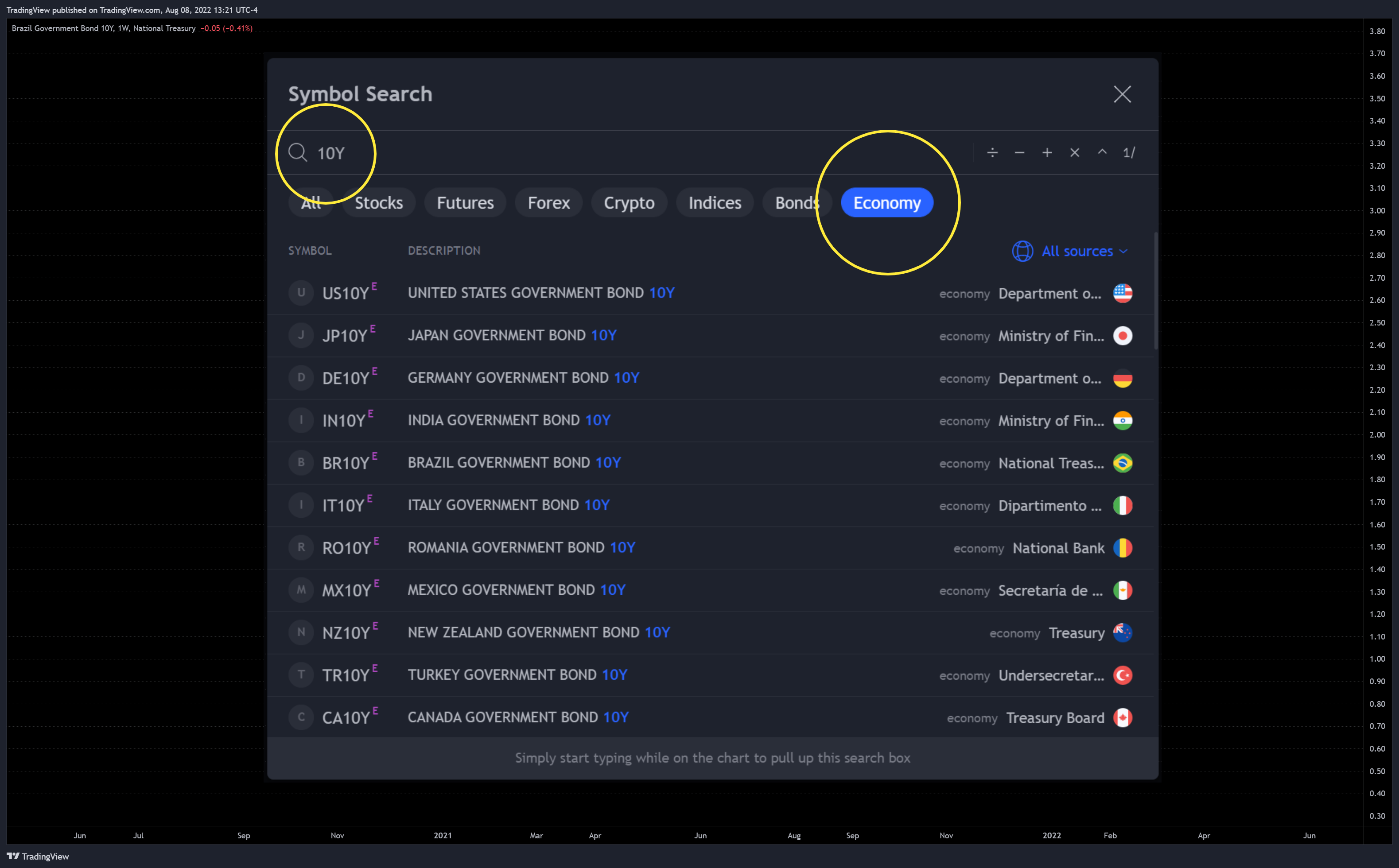
Task: Click the B letter badge for BR10Y
Action: pos(301,463)
